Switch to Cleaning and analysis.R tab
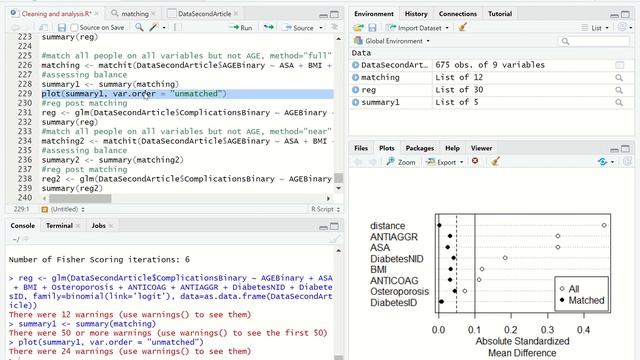Screen dimensions: 640x360 (x=56, y=14)
